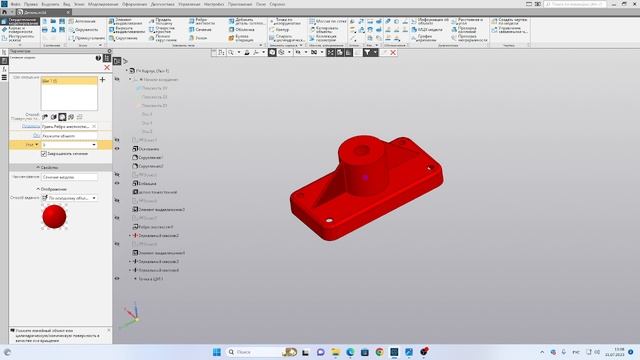Cancel operation with red X in Параметры panel
Viewport: 640px width, 360px height.
coord(107,67)
